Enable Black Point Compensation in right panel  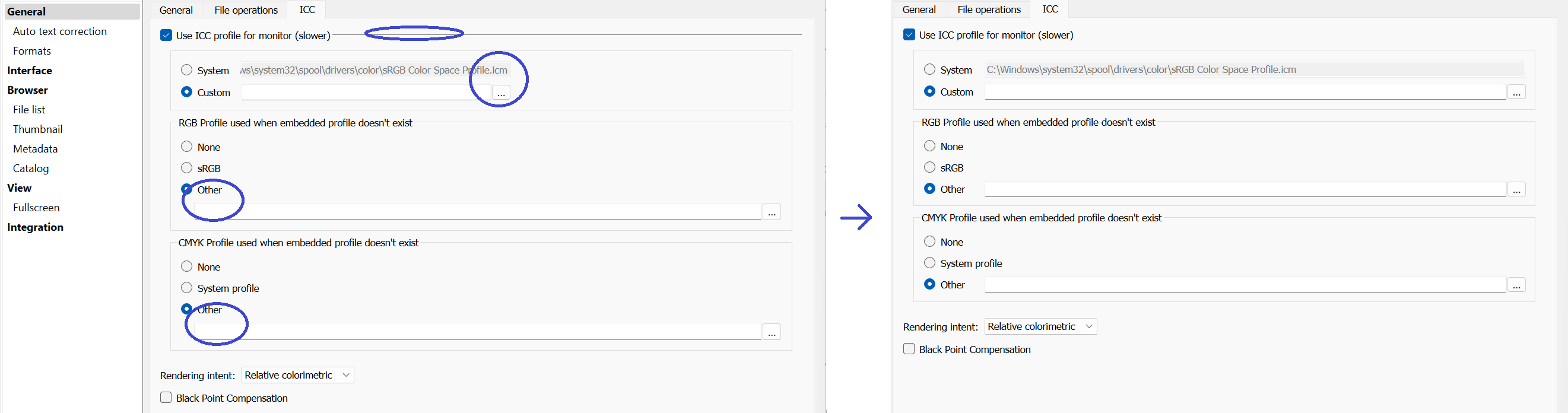click(909, 349)
